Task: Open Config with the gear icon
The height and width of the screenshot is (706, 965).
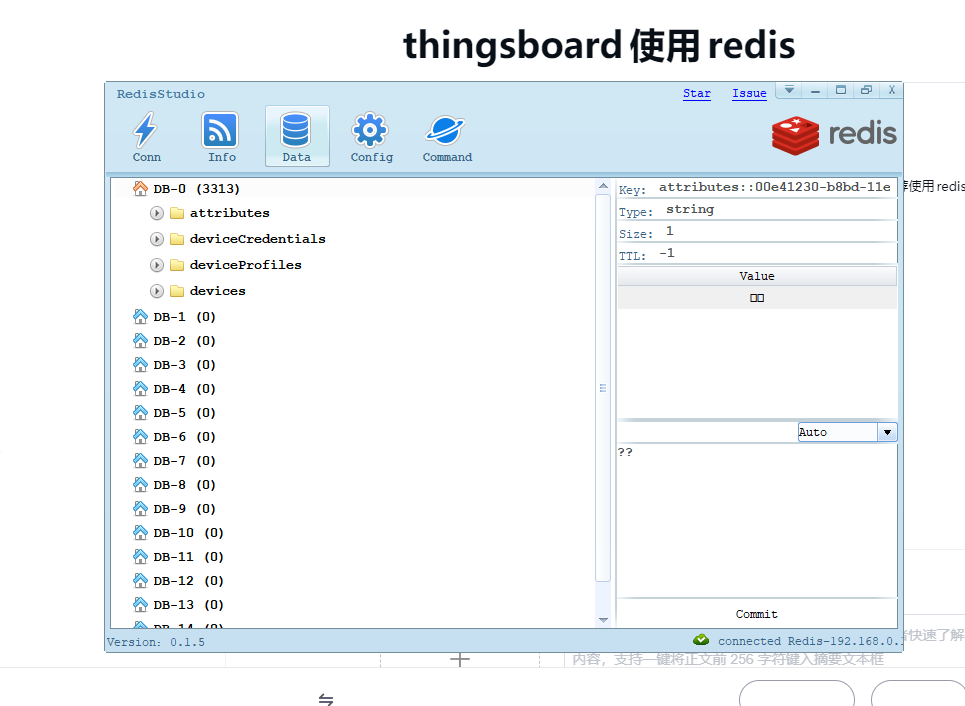Action: (x=370, y=130)
